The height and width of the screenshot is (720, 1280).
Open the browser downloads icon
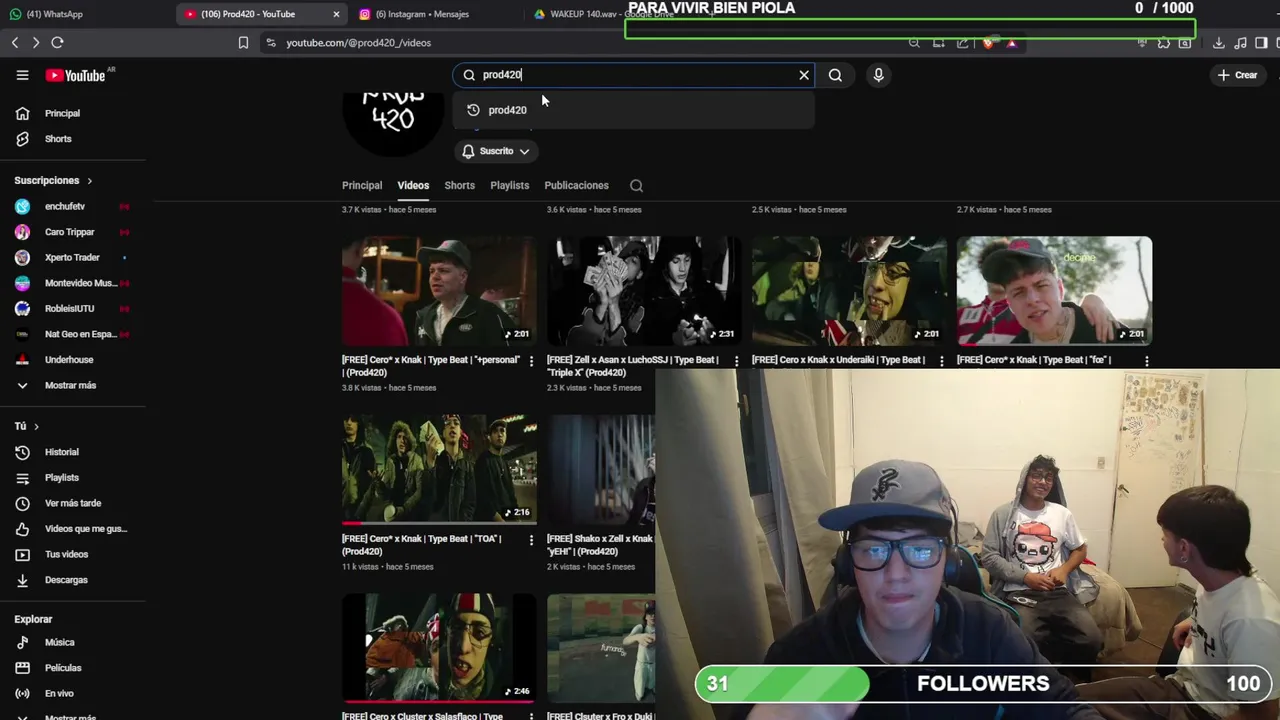coord(1218,43)
